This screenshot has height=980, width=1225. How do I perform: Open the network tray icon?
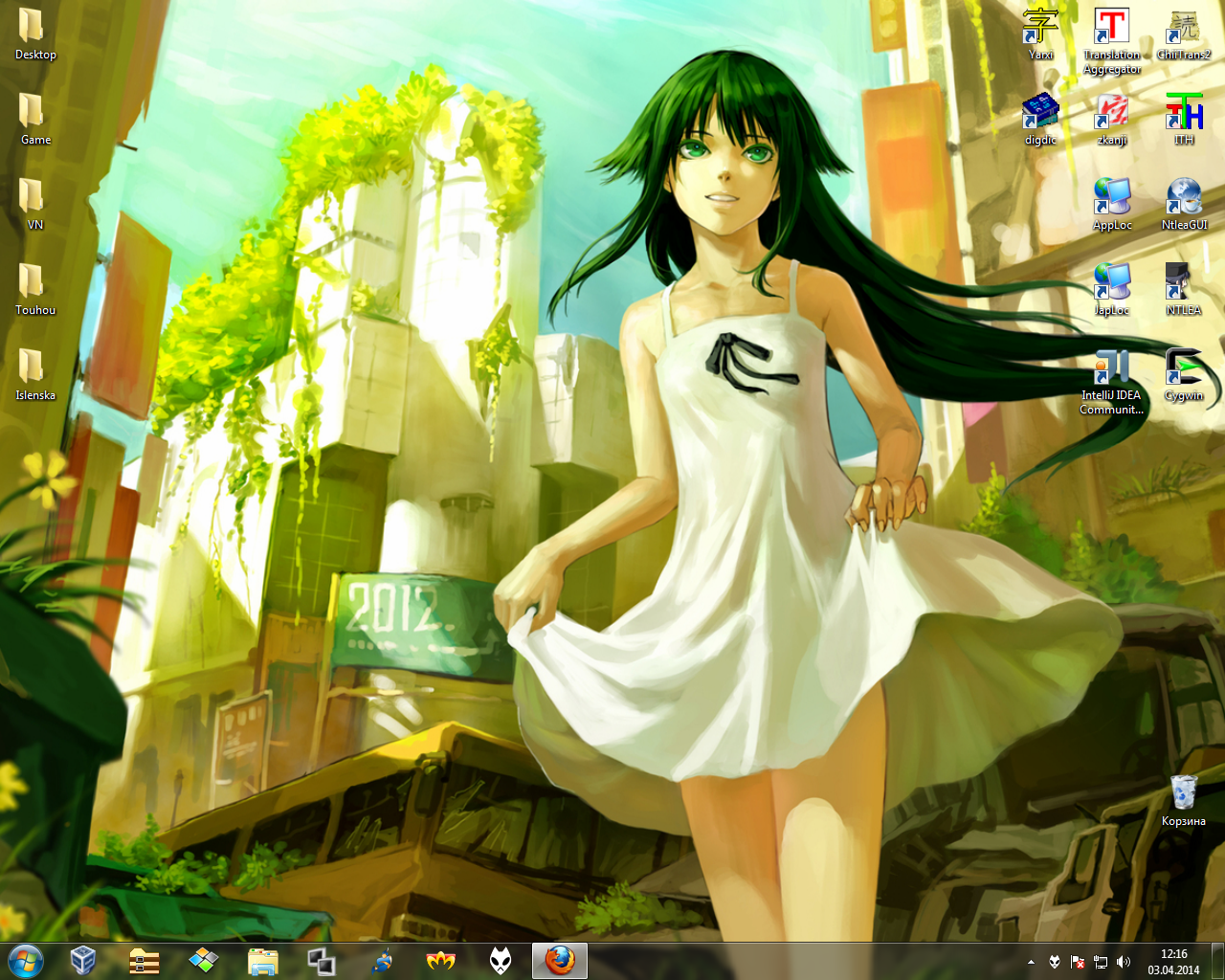tap(1101, 962)
